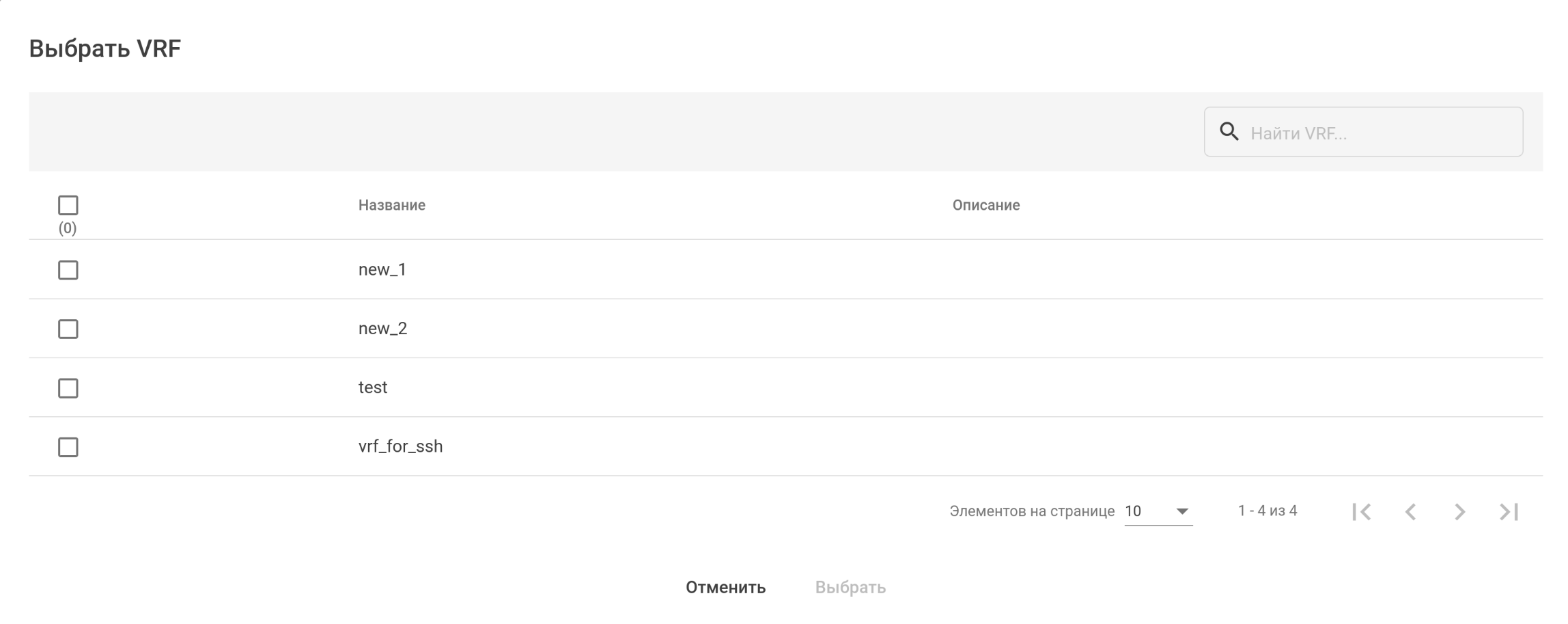Click the test row name
This screenshot has height=624, width=1568.
(373, 388)
